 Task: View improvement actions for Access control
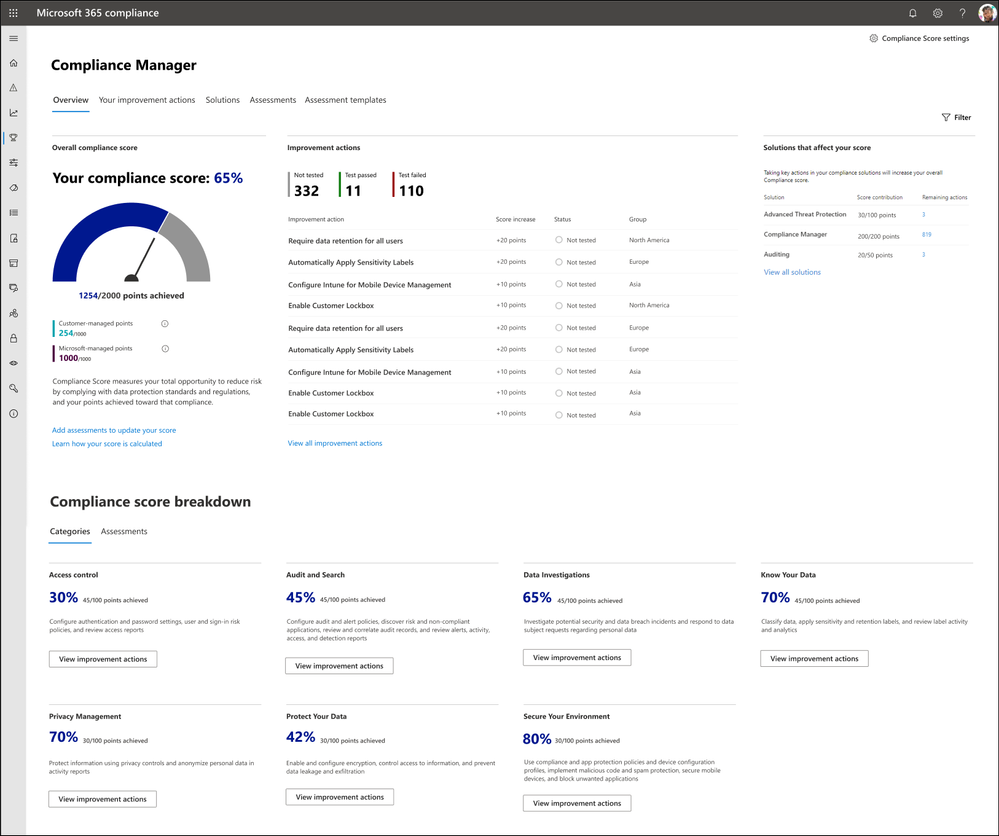[x=103, y=659]
